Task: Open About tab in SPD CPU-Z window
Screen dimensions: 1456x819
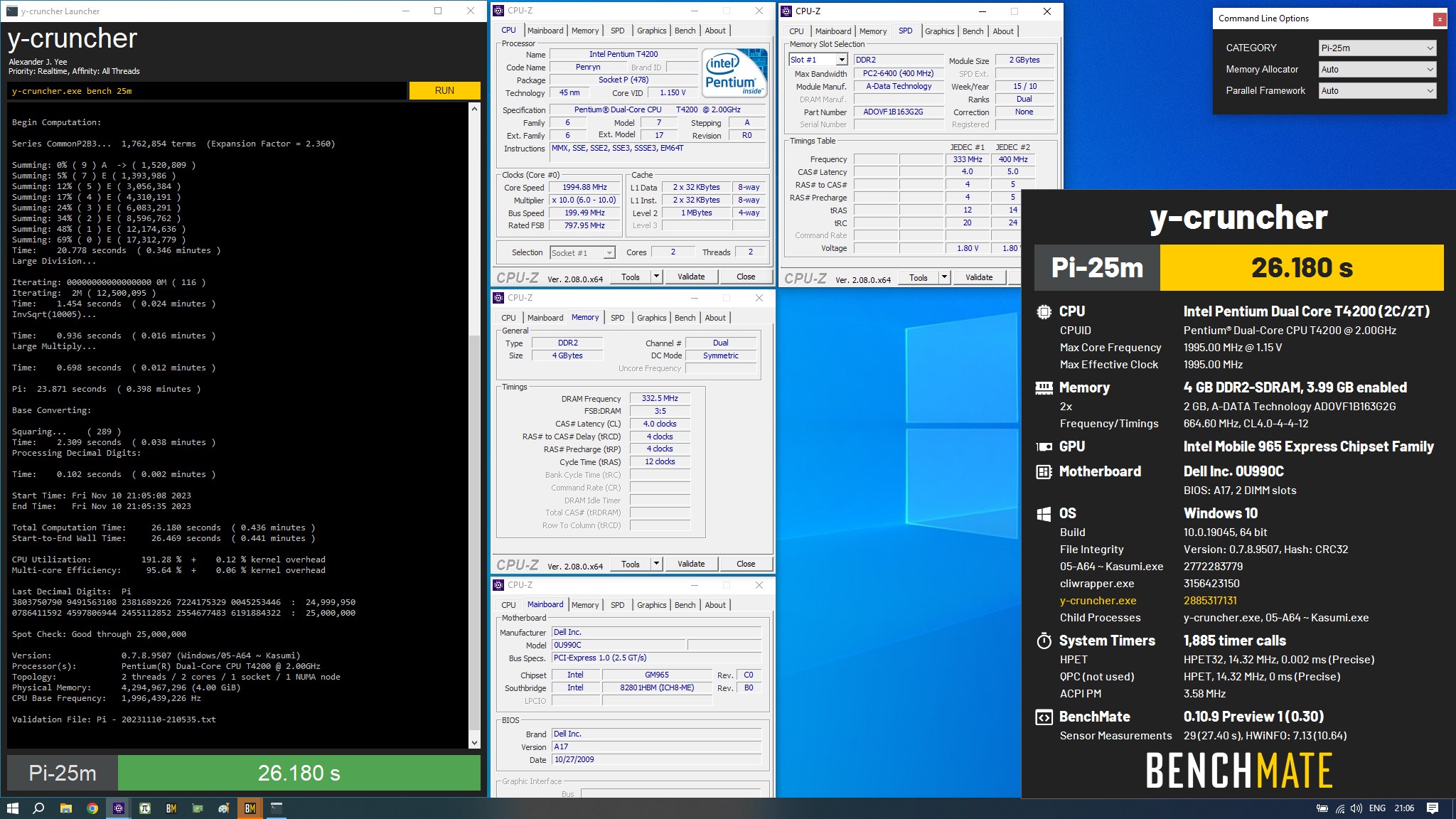Action: click(1003, 31)
